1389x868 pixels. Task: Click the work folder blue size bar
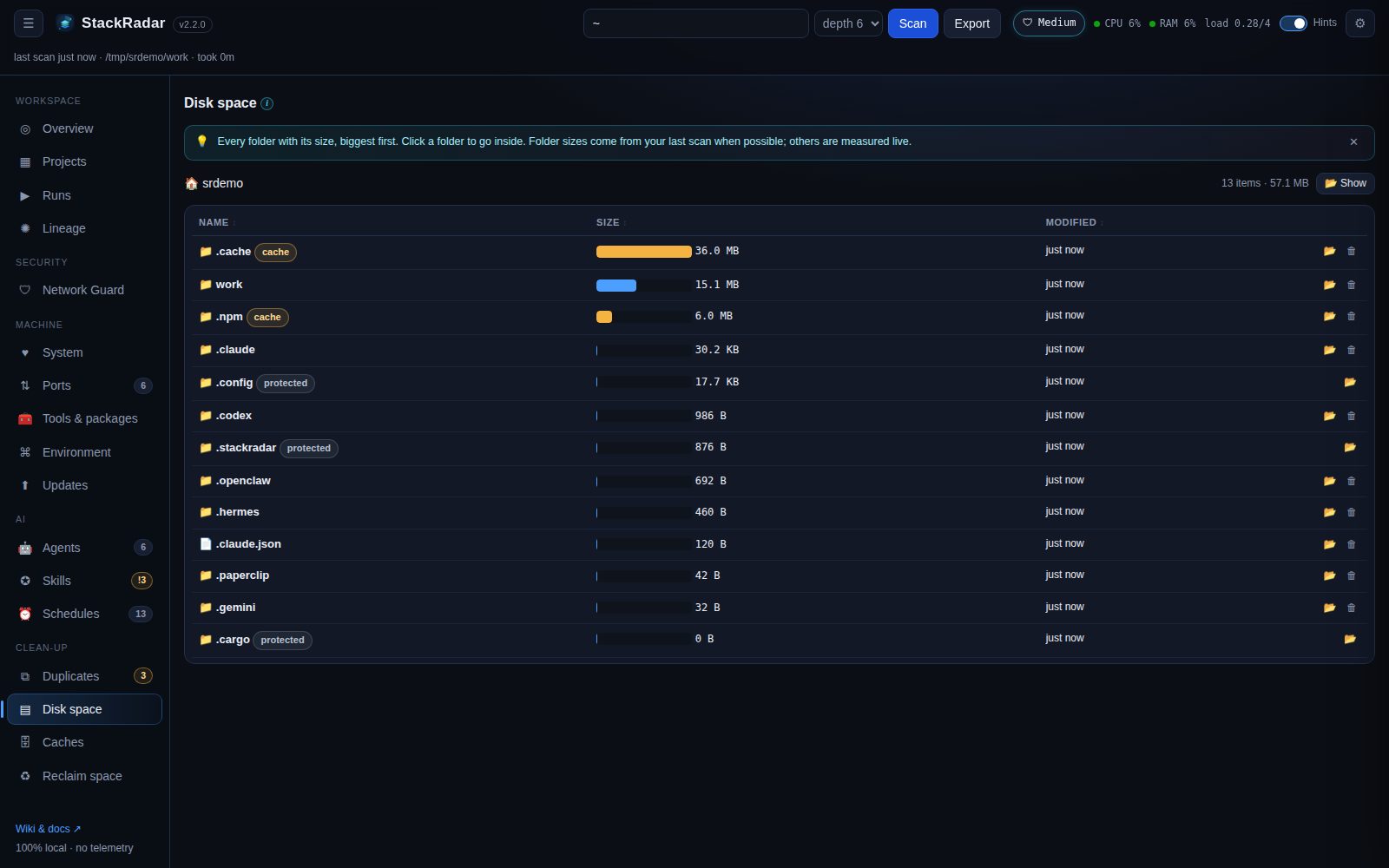[x=616, y=286]
